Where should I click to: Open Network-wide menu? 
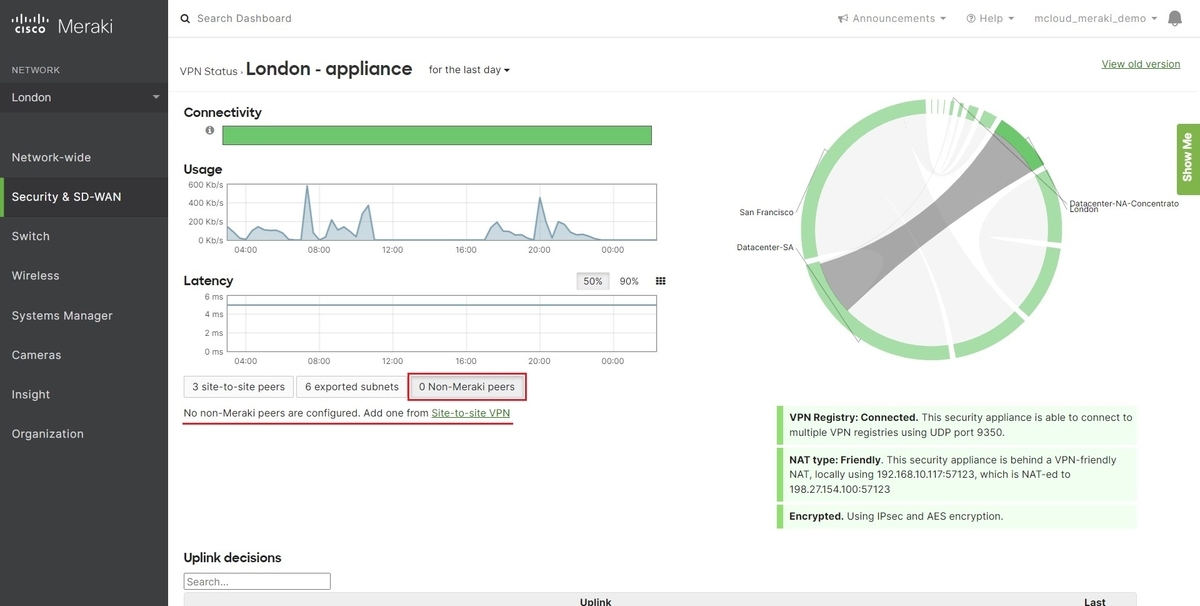point(84,157)
